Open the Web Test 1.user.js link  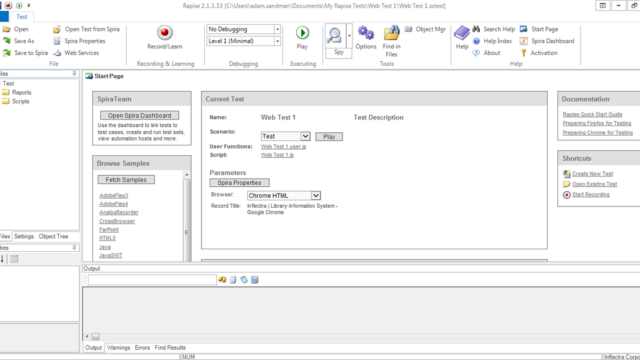pyautogui.click(x=283, y=146)
